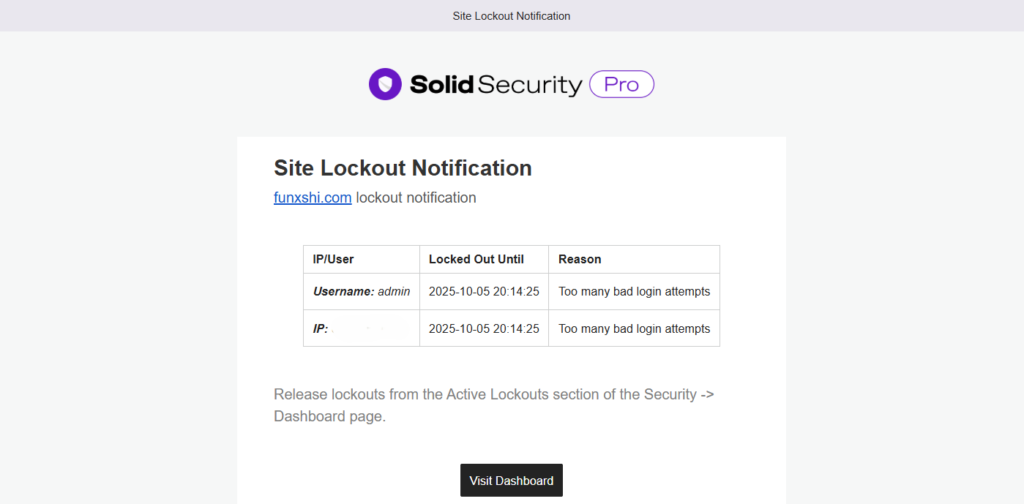Click the reason text in the IP row
This screenshot has height=504, width=1024.
pyautogui.click(x=634, y=329)
